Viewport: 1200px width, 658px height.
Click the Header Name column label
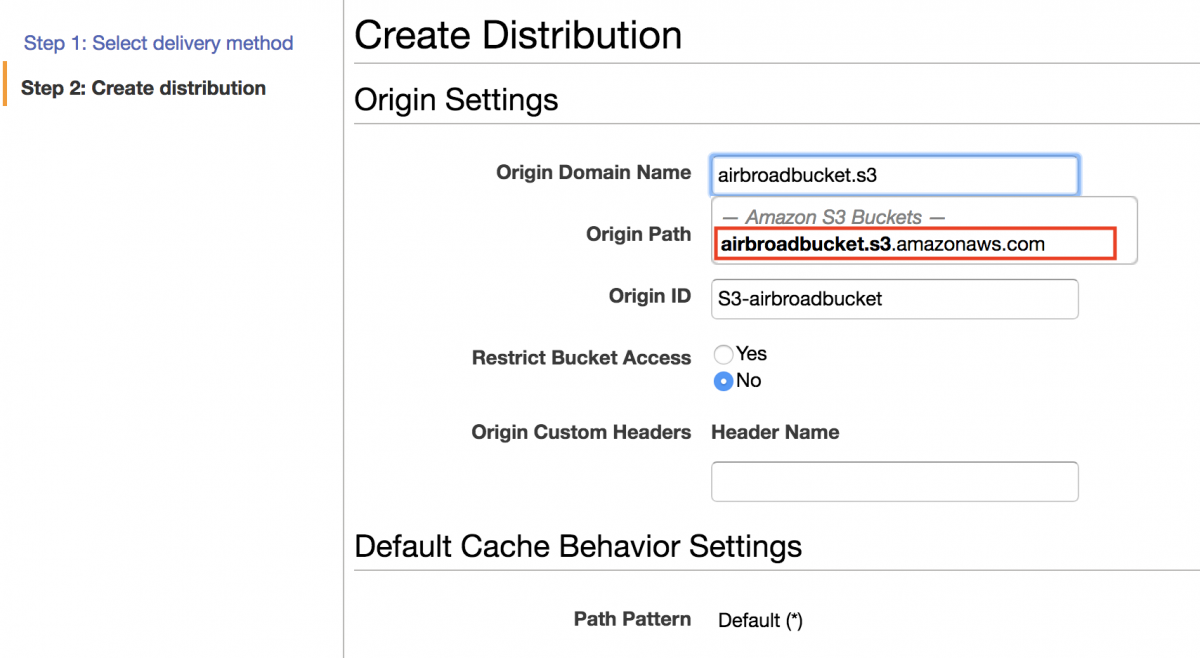tap(775, 432)
